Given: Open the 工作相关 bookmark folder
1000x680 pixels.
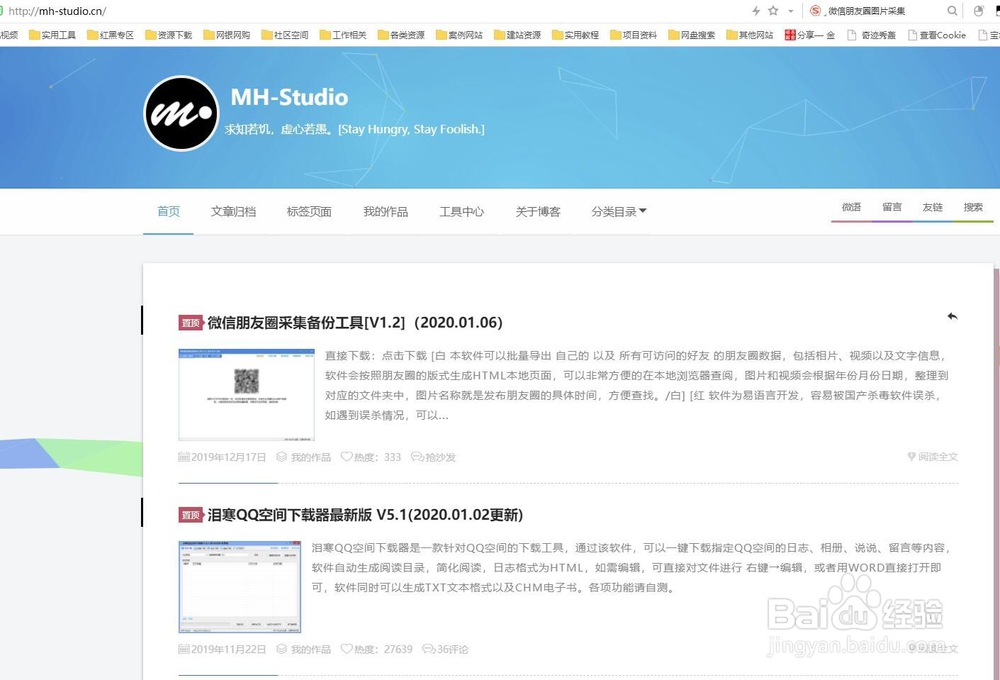Looking at the screenshot, I should pyautogui.click(x=343, y=35).
